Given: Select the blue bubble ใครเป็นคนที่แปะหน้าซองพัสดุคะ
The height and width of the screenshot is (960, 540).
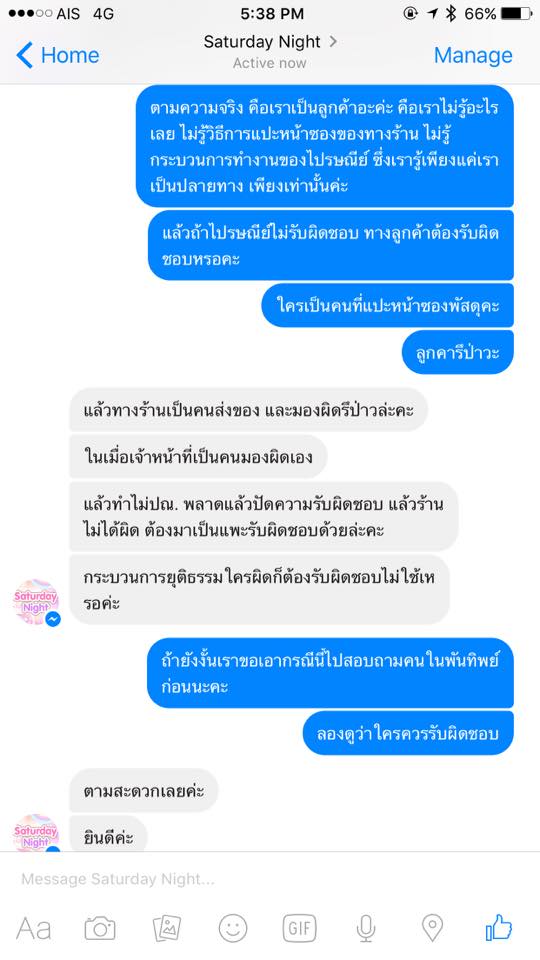Looking at the screenshot, I should point(388,305).
